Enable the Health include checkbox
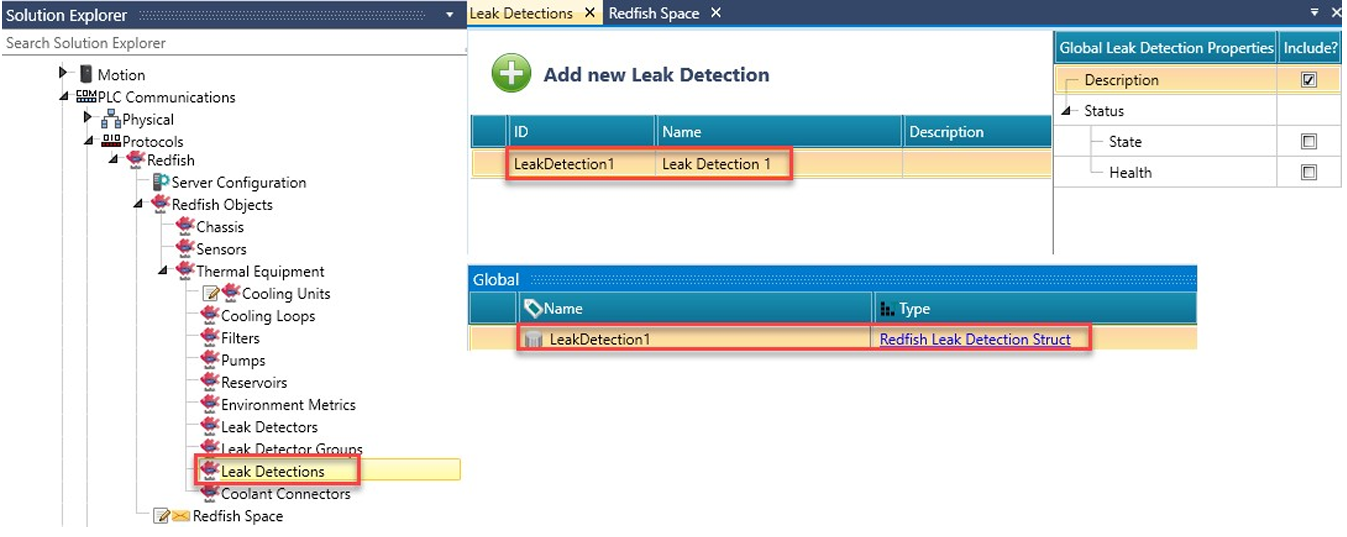The width and height of the screenshot is (1347, 537). point(1308,173)
